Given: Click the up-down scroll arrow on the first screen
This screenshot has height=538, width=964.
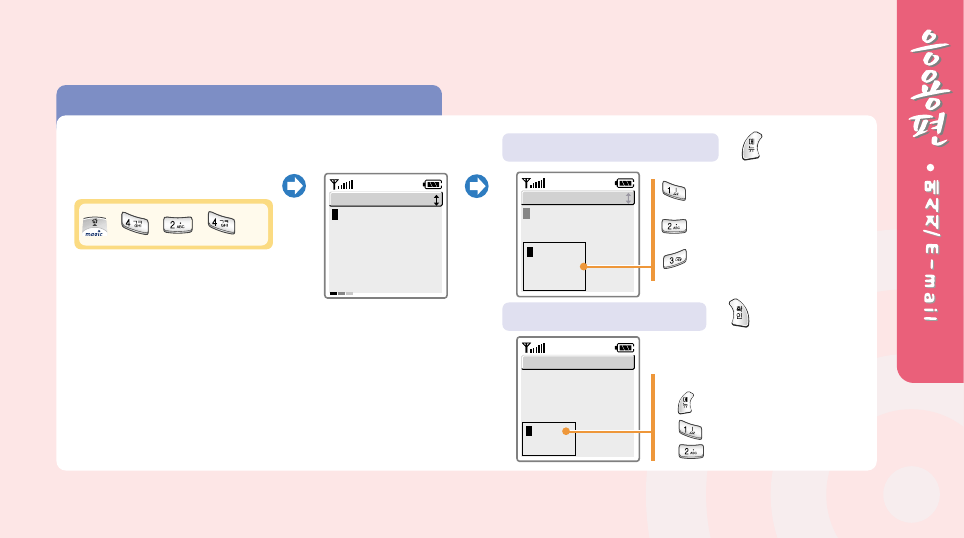Looking at the screenshot, I should (436, 200).
